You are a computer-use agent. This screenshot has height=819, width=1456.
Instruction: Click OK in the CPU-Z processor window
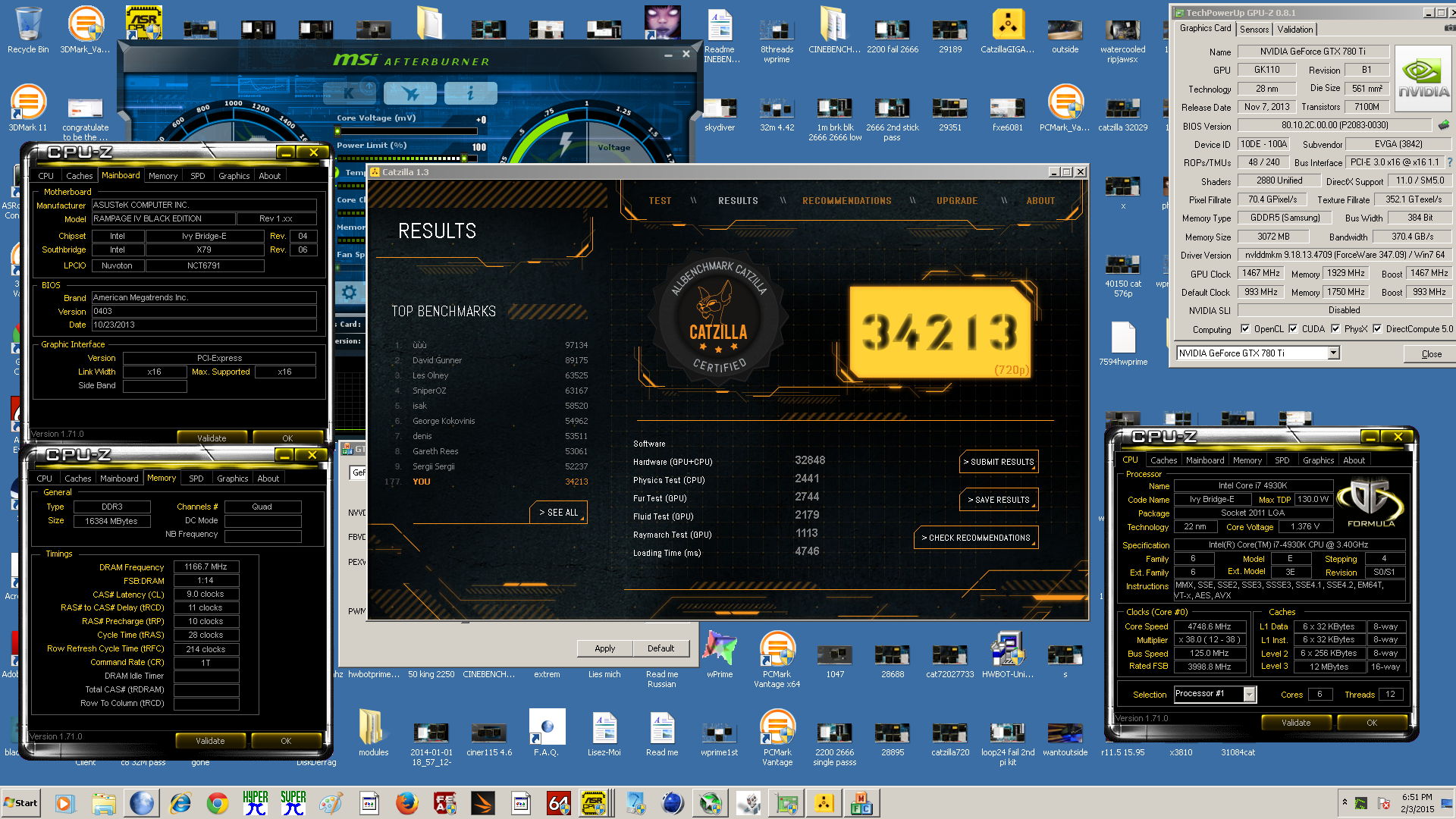point(1372,723)
